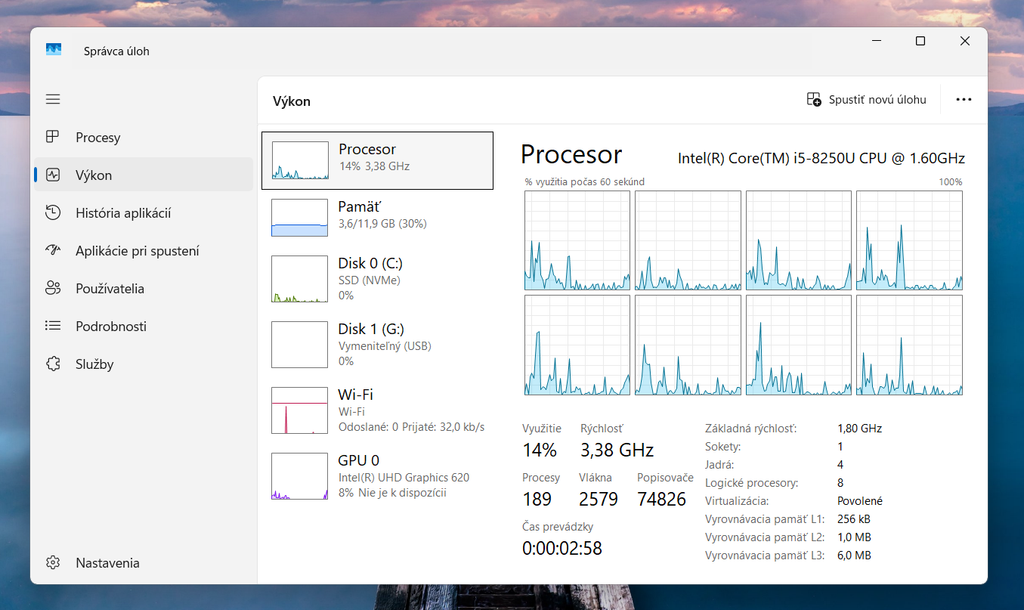Open the three-dot more options menu
This screenshot has width=1024, height=610.
(x=963, y=99)
